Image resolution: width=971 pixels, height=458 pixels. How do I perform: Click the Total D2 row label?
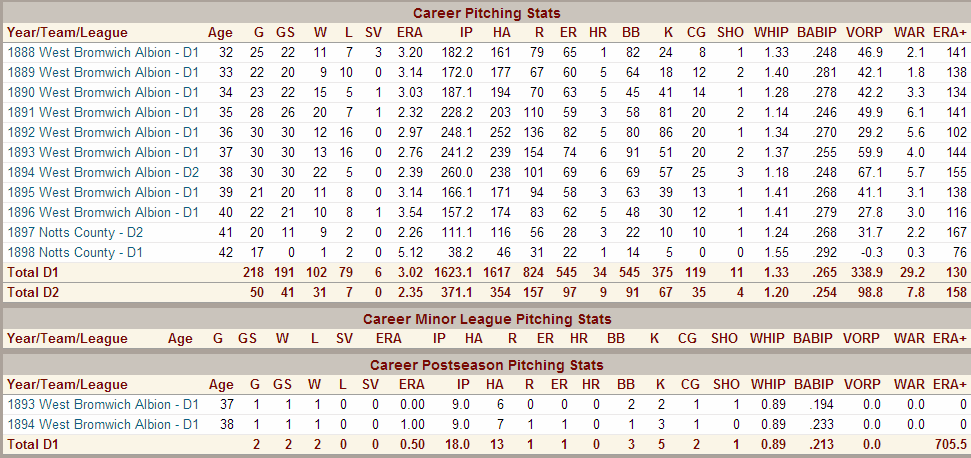(x=32, y=292)
